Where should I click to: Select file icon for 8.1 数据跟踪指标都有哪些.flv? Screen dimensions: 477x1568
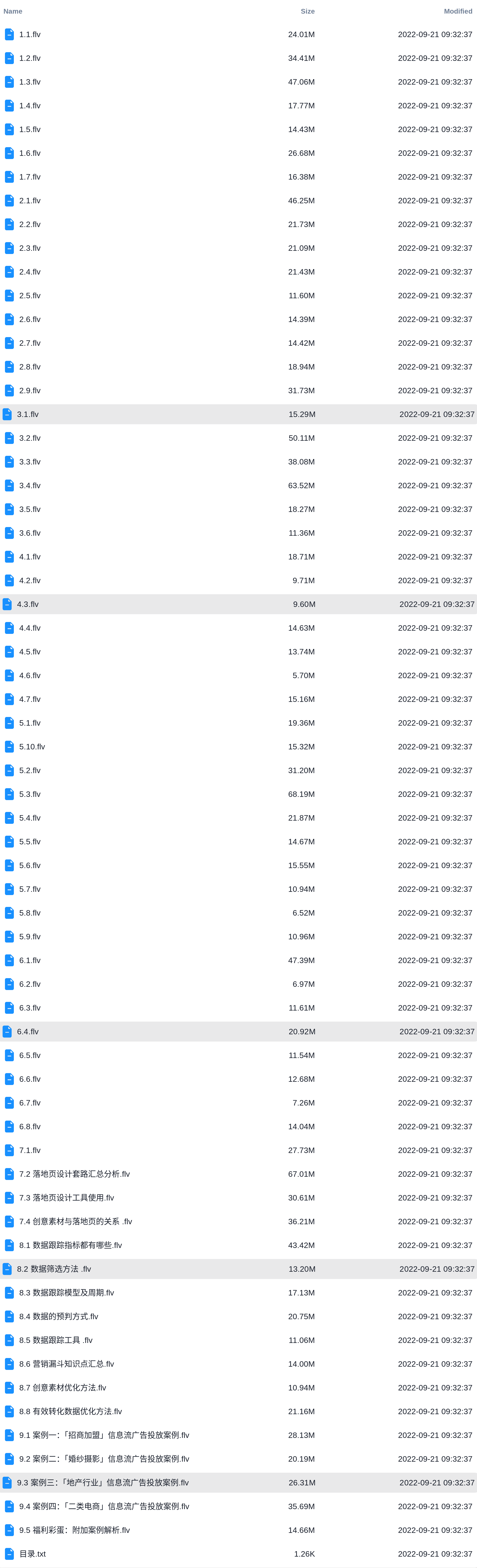pyautogui.click(x=9, y=1245)
